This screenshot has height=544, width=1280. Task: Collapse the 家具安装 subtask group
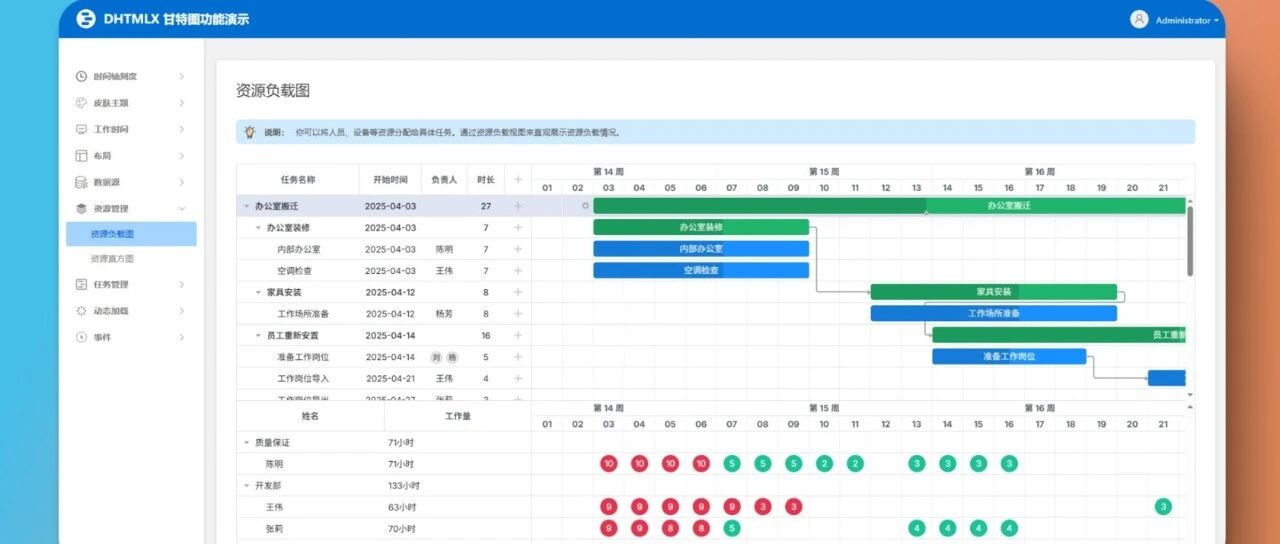click(258, 293)
